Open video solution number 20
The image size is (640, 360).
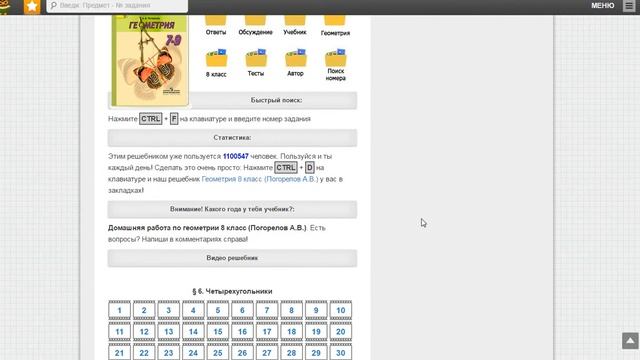[341, 331]
